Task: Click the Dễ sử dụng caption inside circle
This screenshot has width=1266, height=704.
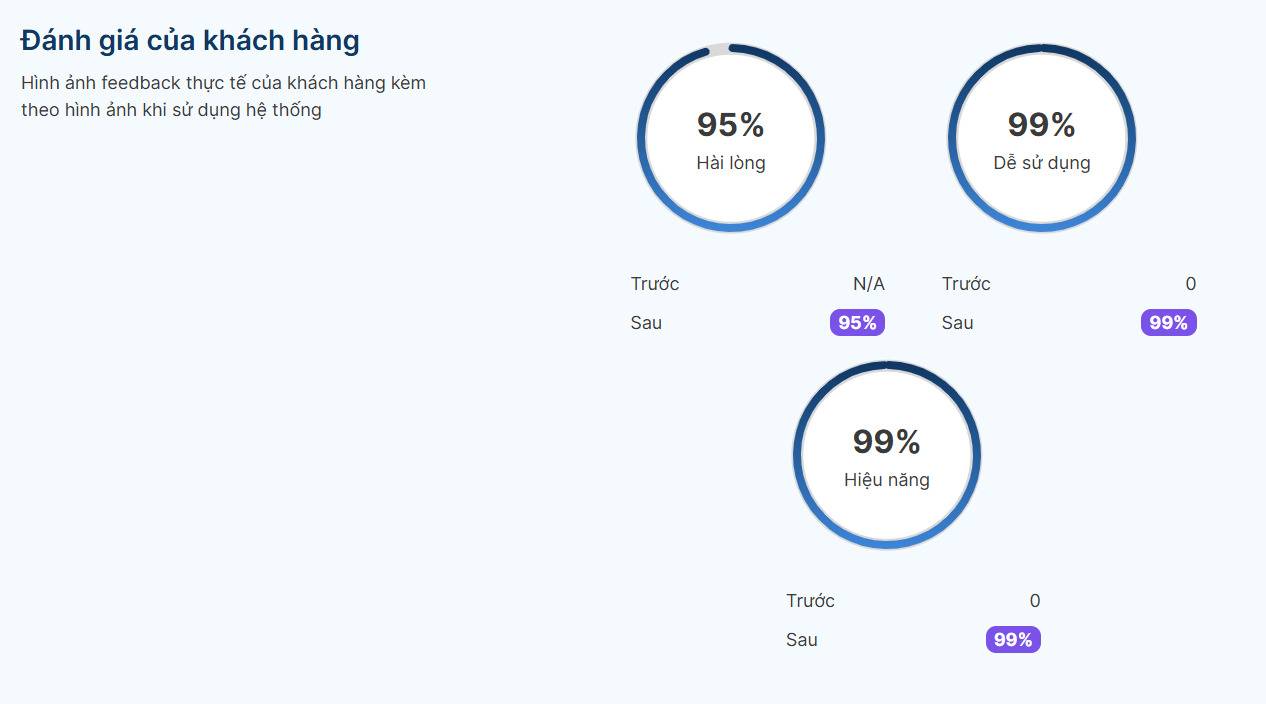Action: 1042,163
